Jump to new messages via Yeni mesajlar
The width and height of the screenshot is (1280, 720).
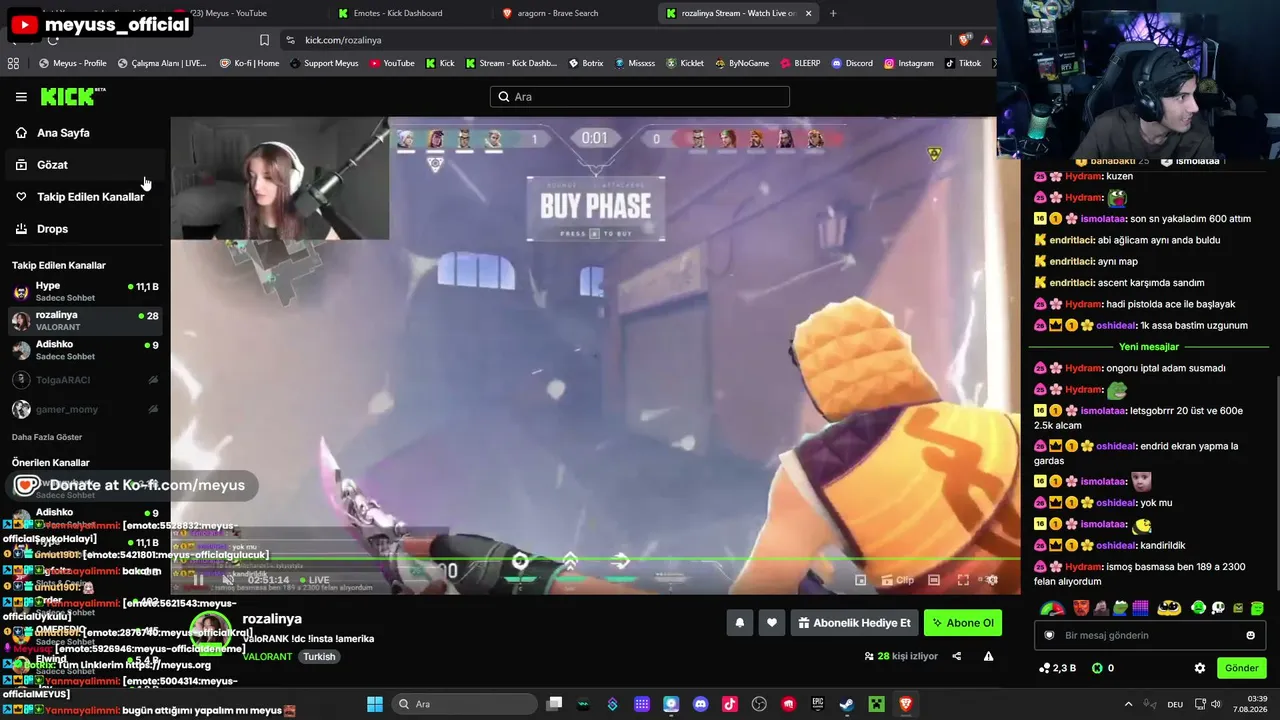[x=1149, y=347]
